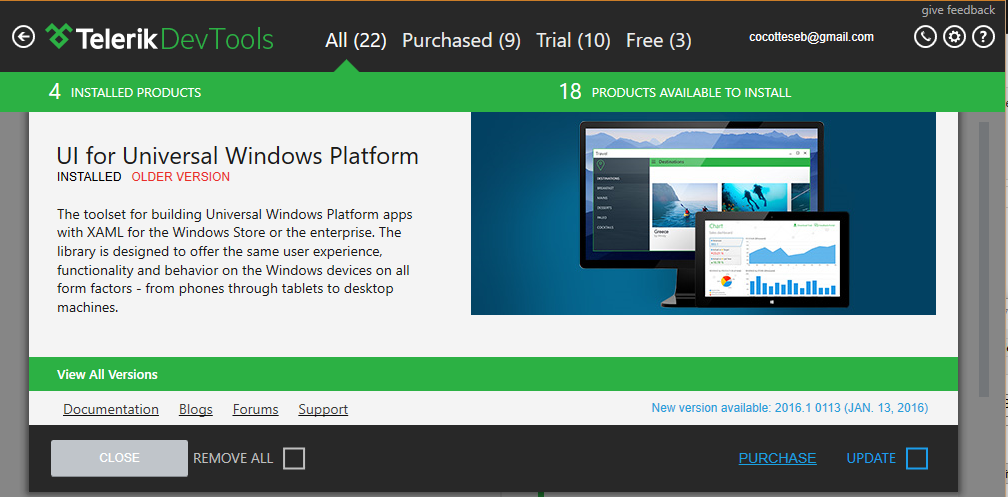This screenshot has width=1008, height=497.
Task: Click the INSTALLED status label
Action: 89,177
